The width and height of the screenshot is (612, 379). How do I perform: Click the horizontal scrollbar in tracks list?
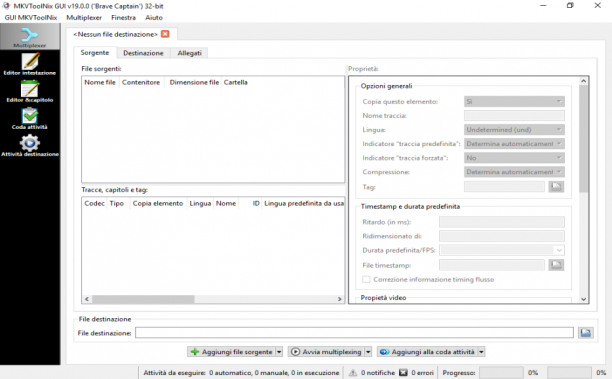point(143,299)
